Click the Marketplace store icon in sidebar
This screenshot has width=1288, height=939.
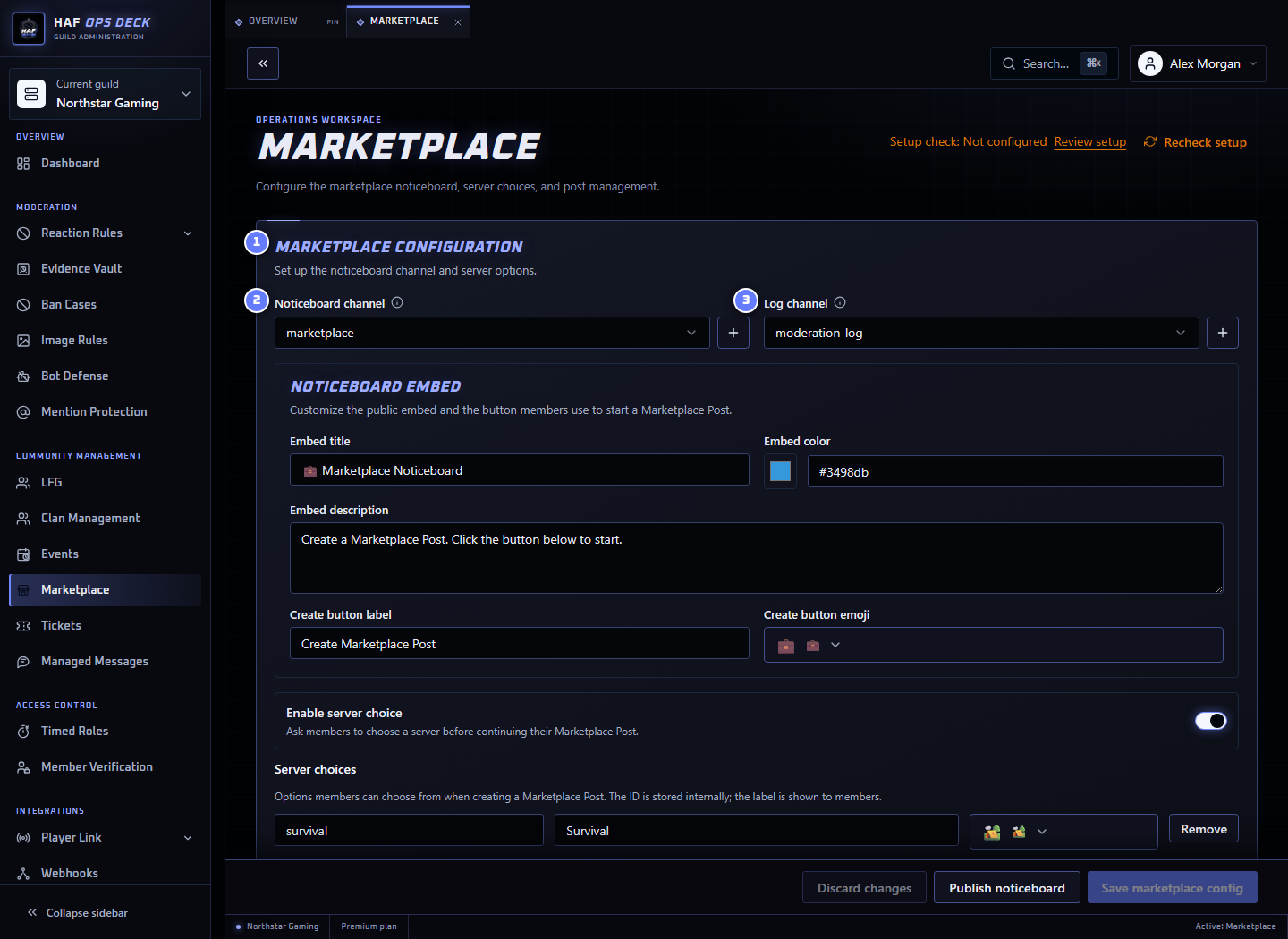(23, 590)
